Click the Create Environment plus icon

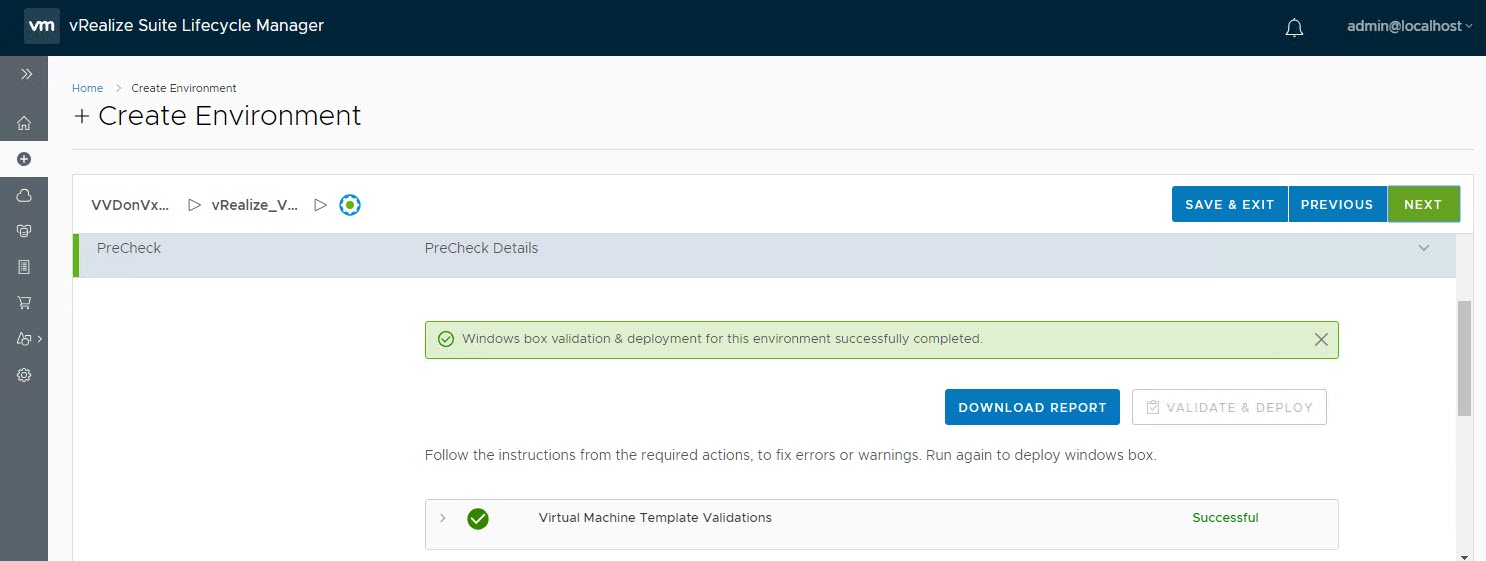[x=24, y=159]
